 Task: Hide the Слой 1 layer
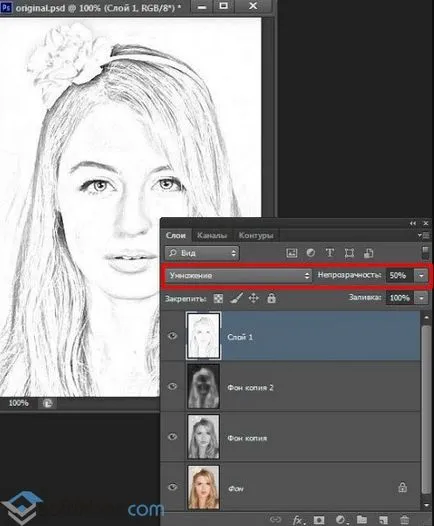tap(172, 336)
